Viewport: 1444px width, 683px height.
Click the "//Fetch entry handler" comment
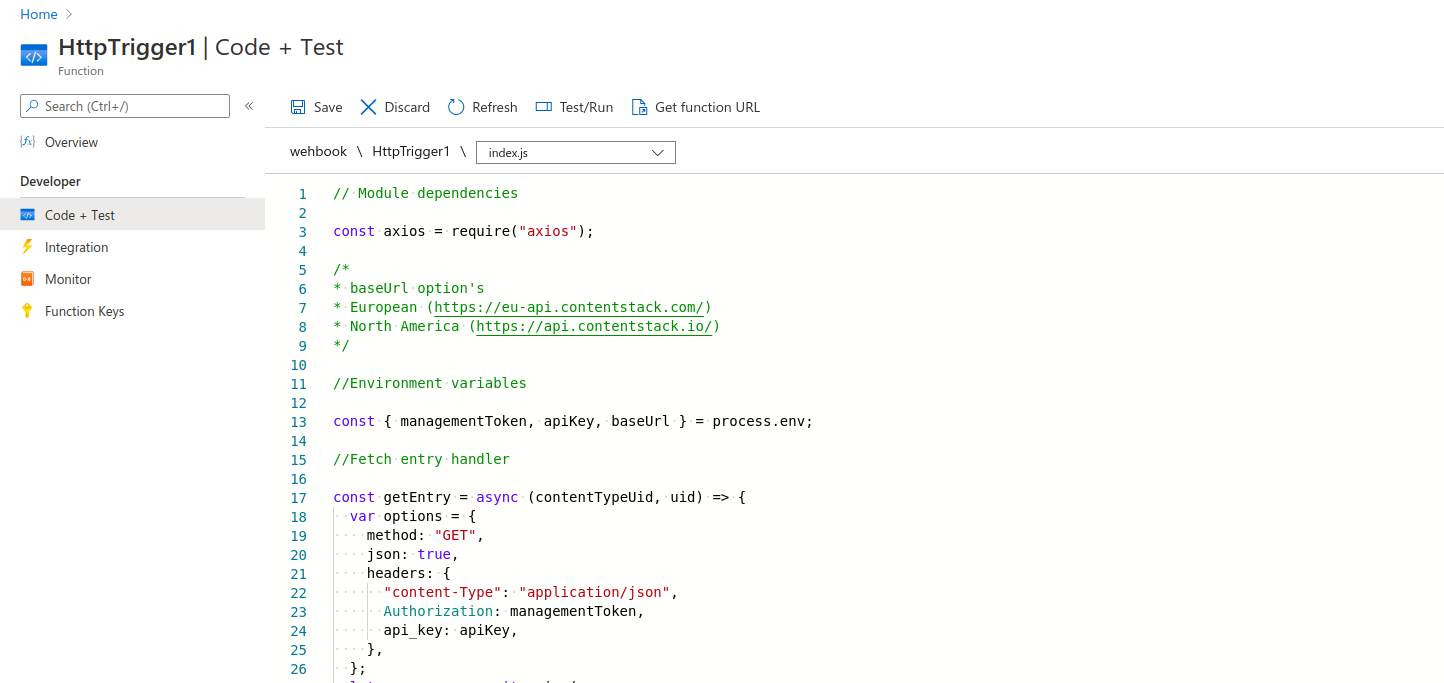(422, 459)
